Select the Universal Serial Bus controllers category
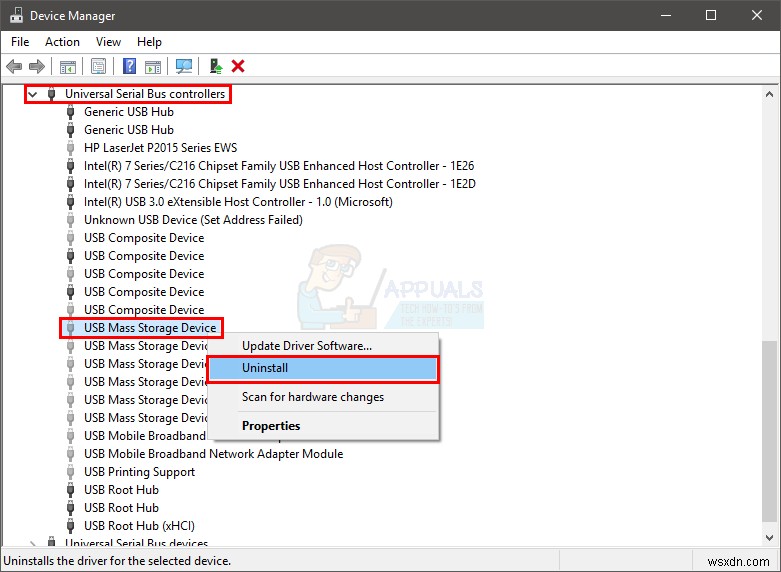Screen dimensions: 781x572 point(145,94)
